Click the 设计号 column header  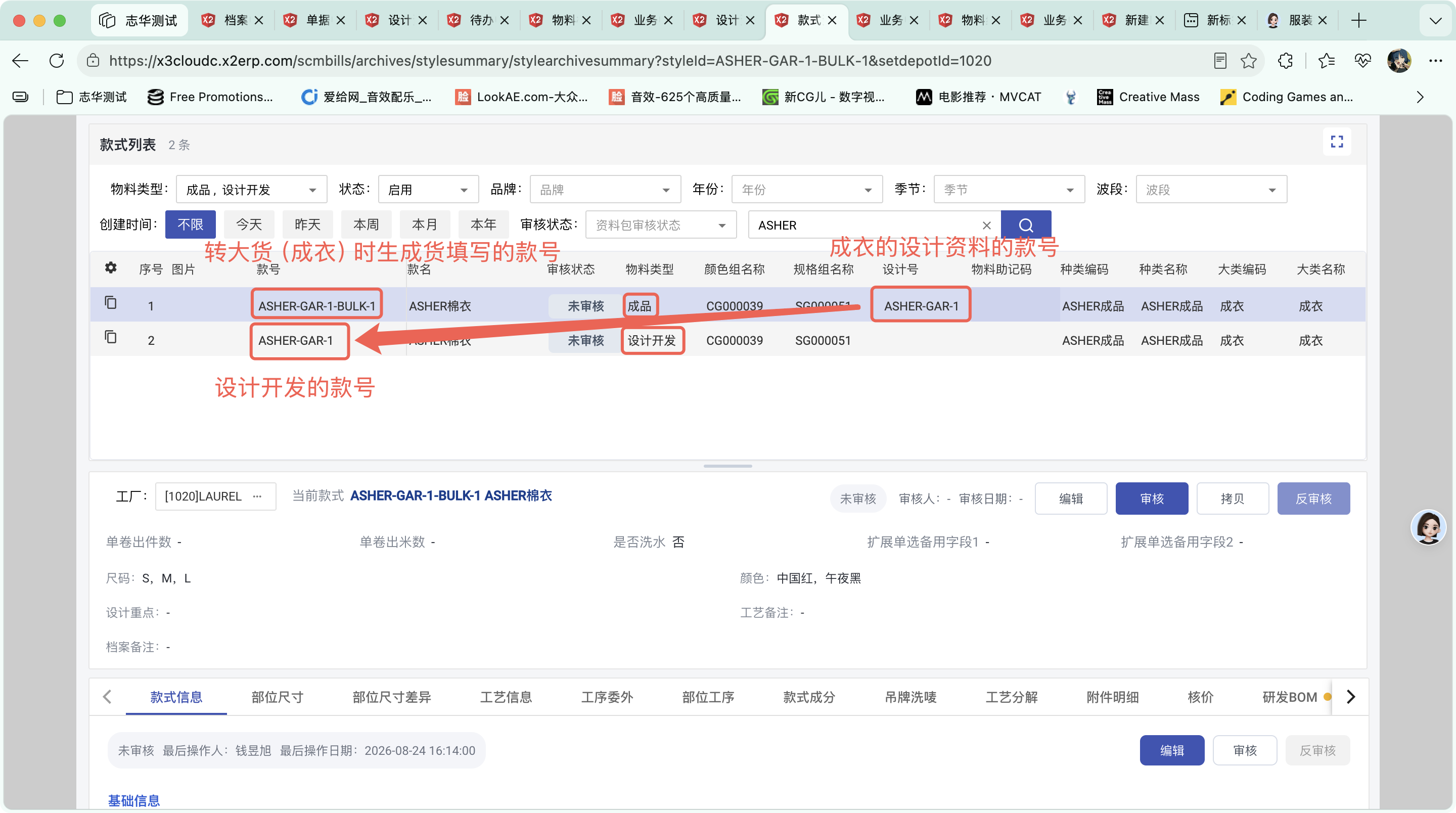(x=900, y=269)
